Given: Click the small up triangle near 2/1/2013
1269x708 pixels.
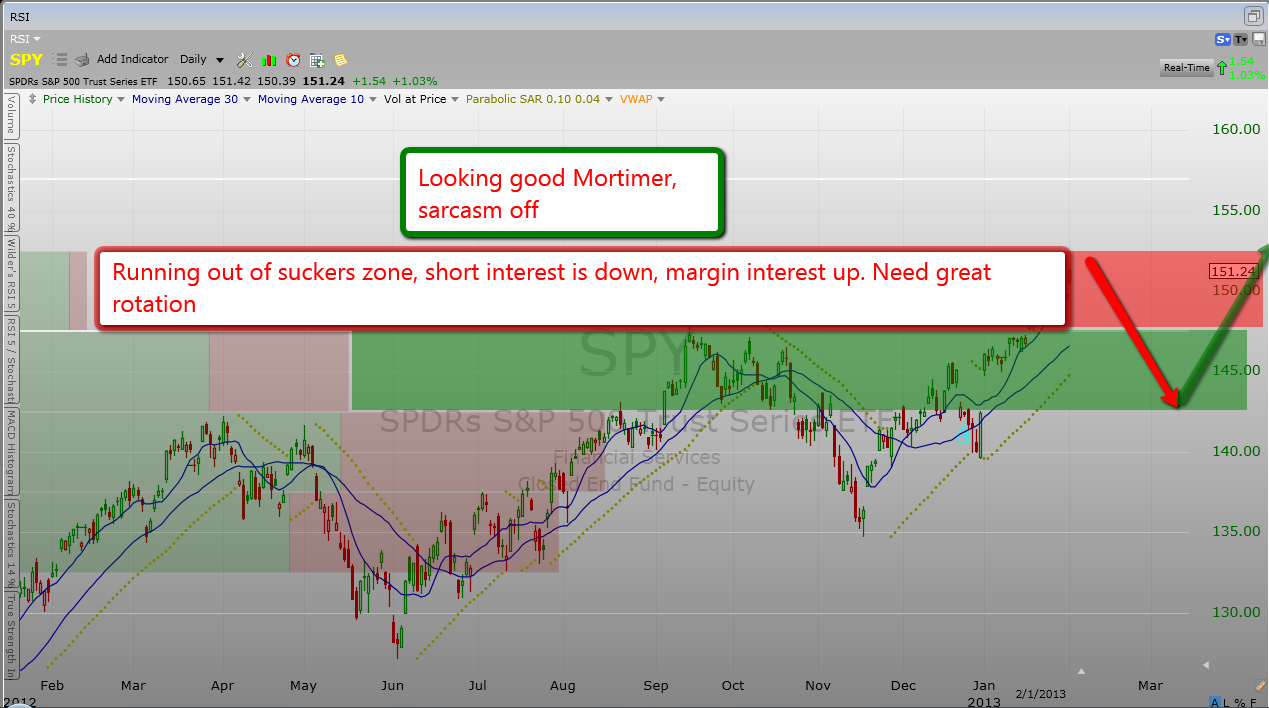Looking at the screenshot, I should click(x=1080, y=671).
